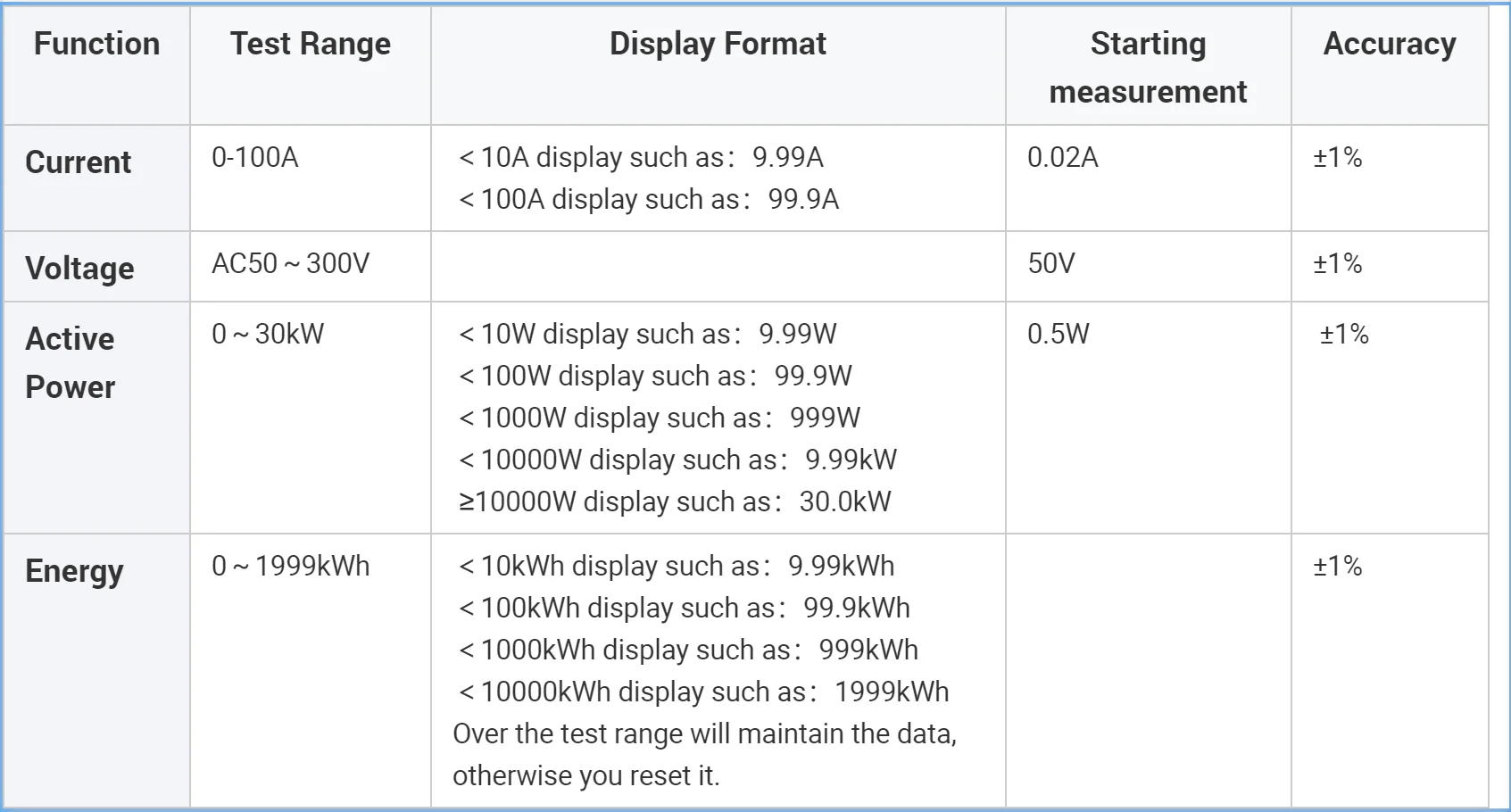Click the 0.02A starting measurement value

click(x=1062, y=158)
